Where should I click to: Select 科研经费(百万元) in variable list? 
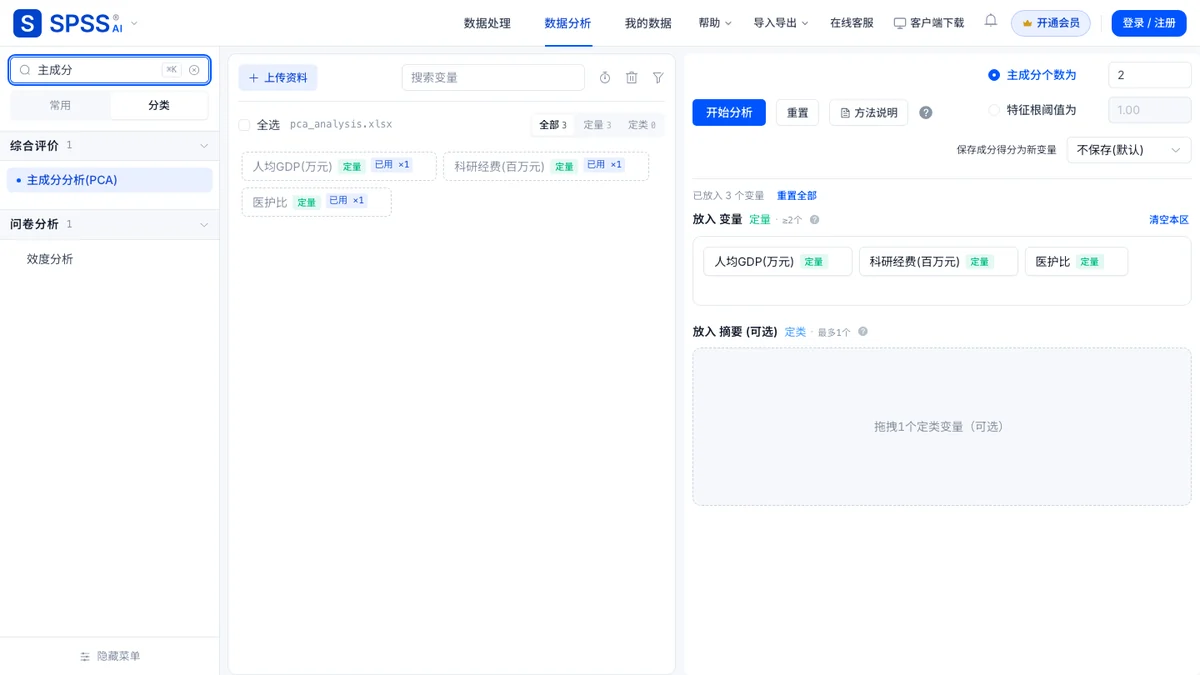click(546, 166)
